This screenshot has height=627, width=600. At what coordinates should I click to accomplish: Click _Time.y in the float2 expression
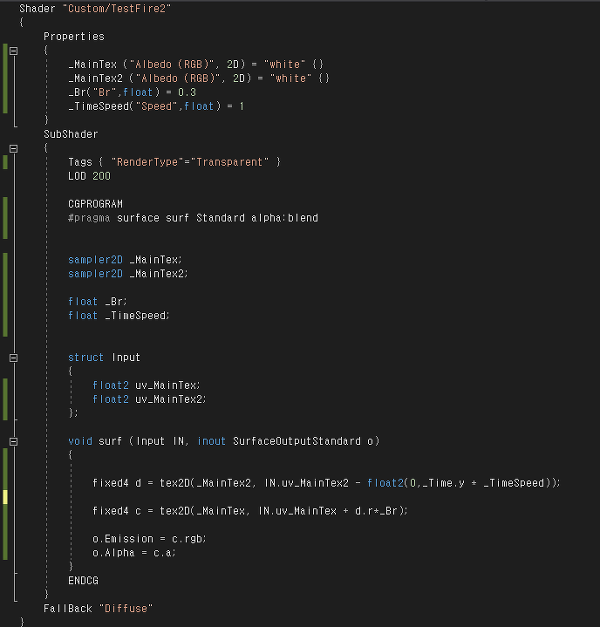coord(443,483)
